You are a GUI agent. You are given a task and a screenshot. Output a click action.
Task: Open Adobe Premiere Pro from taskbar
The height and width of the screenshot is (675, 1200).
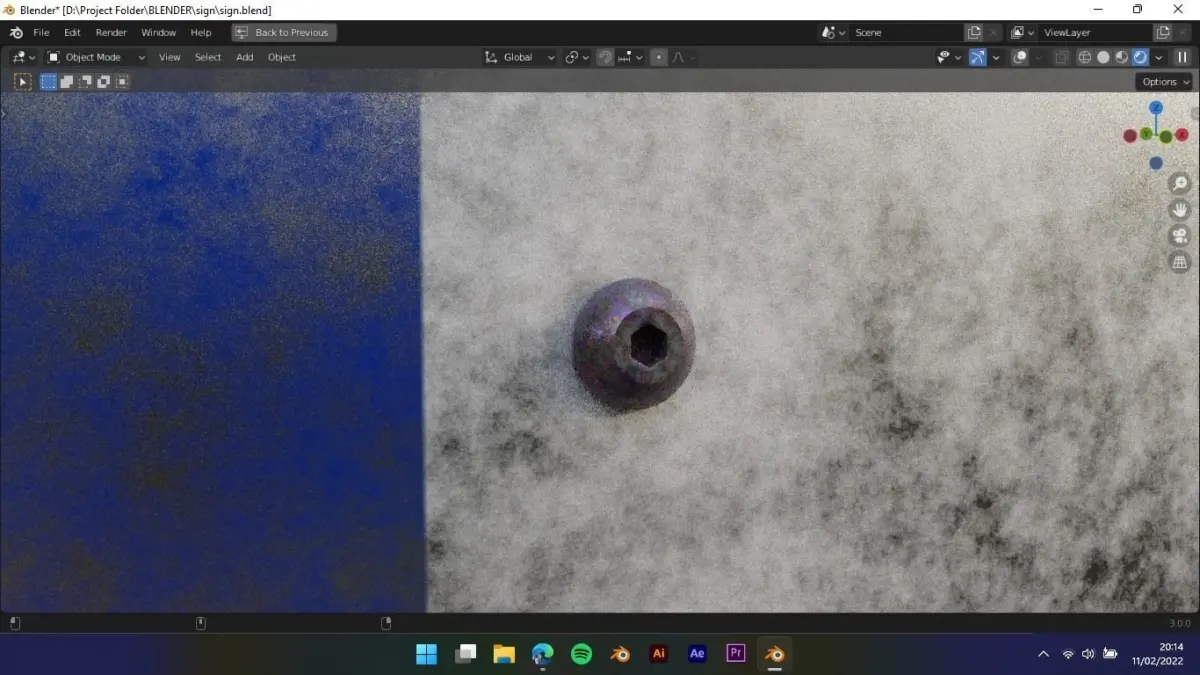tap(736, 654)
